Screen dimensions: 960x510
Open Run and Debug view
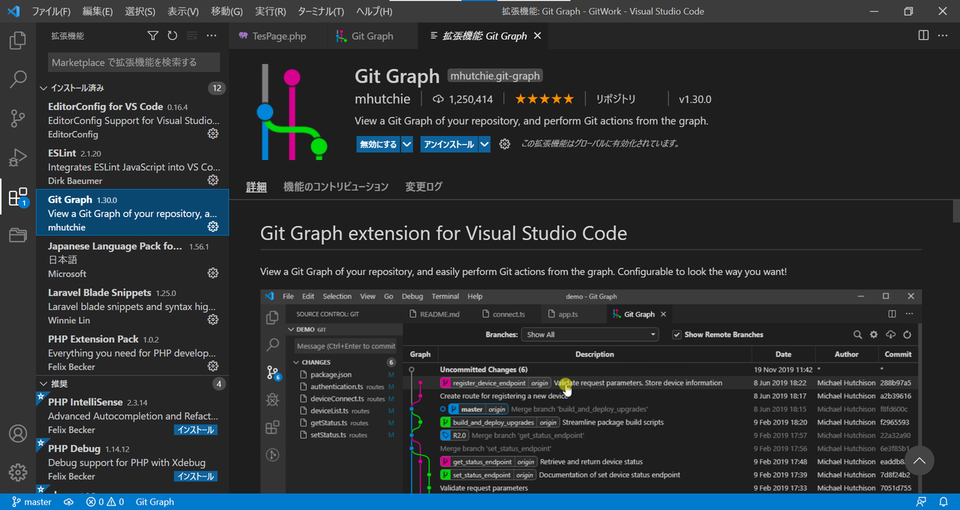18,157
